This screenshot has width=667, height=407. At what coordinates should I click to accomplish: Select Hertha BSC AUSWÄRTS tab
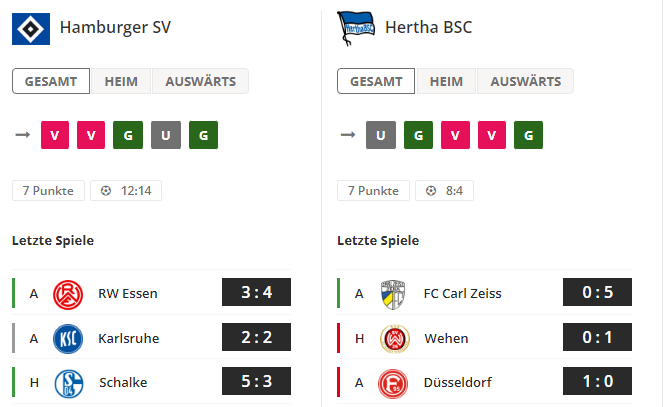click(525, 81)
